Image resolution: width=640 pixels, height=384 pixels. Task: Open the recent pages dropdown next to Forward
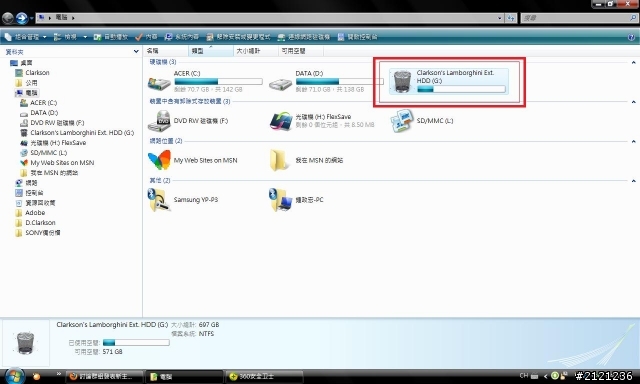pos(31,18)
